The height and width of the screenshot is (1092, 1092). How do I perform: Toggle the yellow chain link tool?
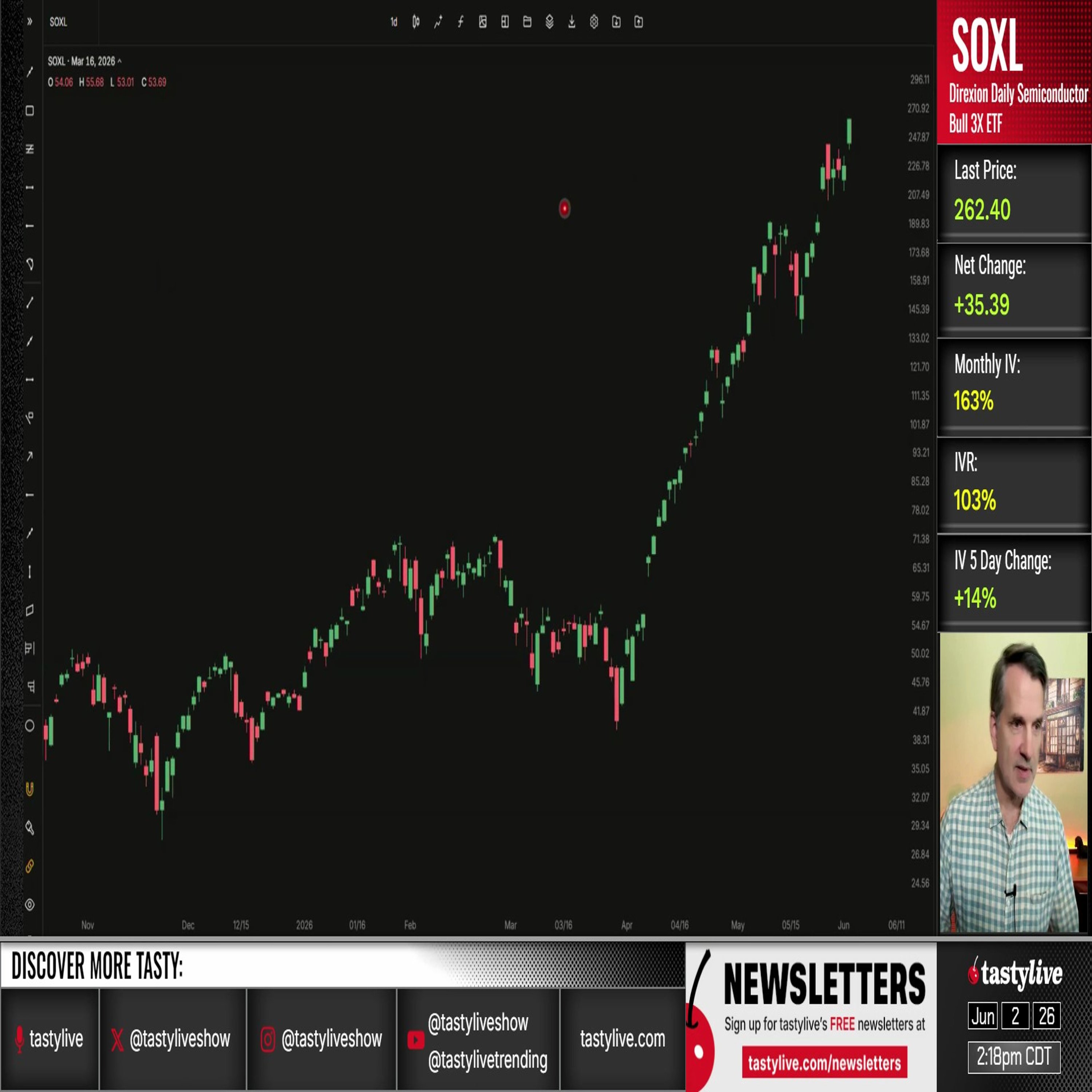point(30,866)
